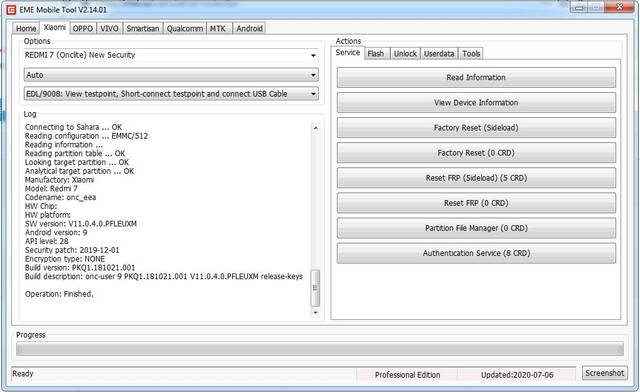640x392 pixels.
Task: Click 'Looking target partition ... OK' line
Action: (77, 163)
